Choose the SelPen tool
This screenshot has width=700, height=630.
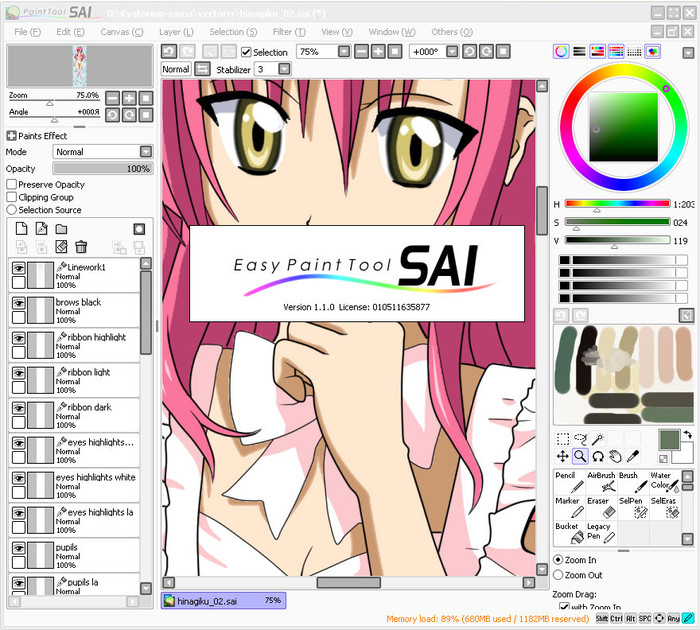633,508
